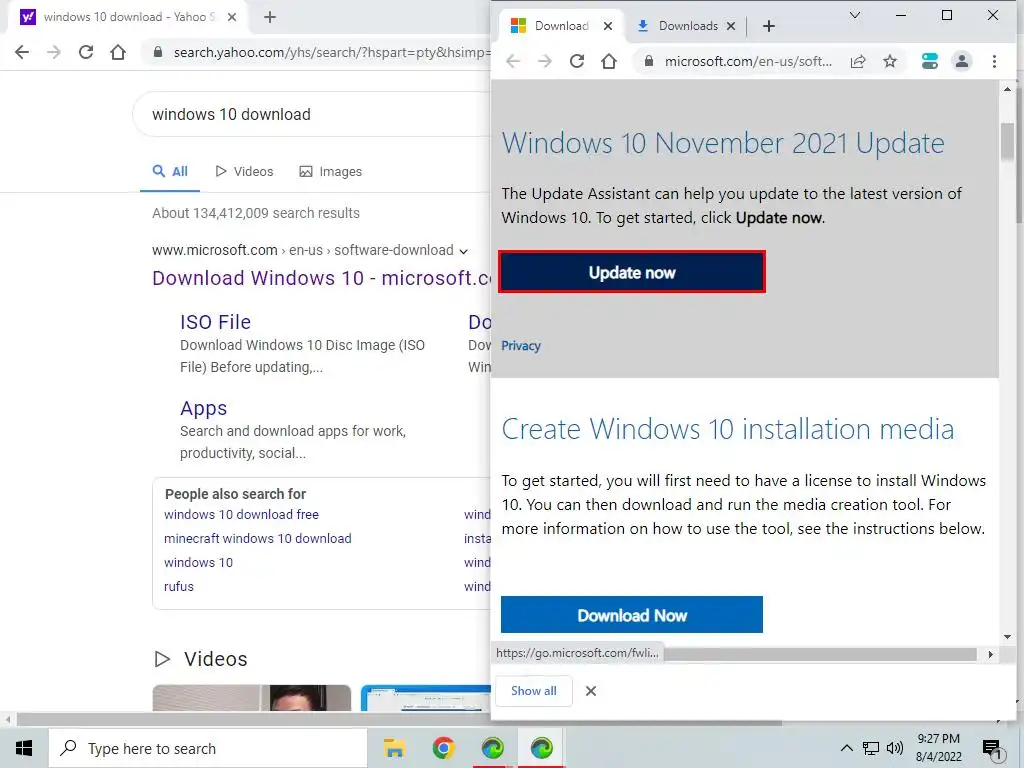This screenshot has width=1024, height=768.
Task: Open the ISO File sublink
Action: point(216,322)
